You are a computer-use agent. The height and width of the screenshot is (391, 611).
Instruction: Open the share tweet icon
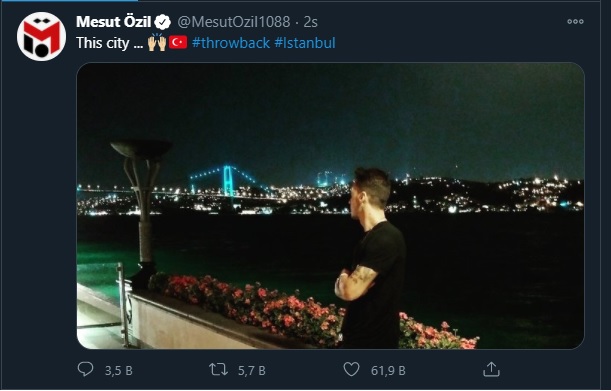click(491, 369)
